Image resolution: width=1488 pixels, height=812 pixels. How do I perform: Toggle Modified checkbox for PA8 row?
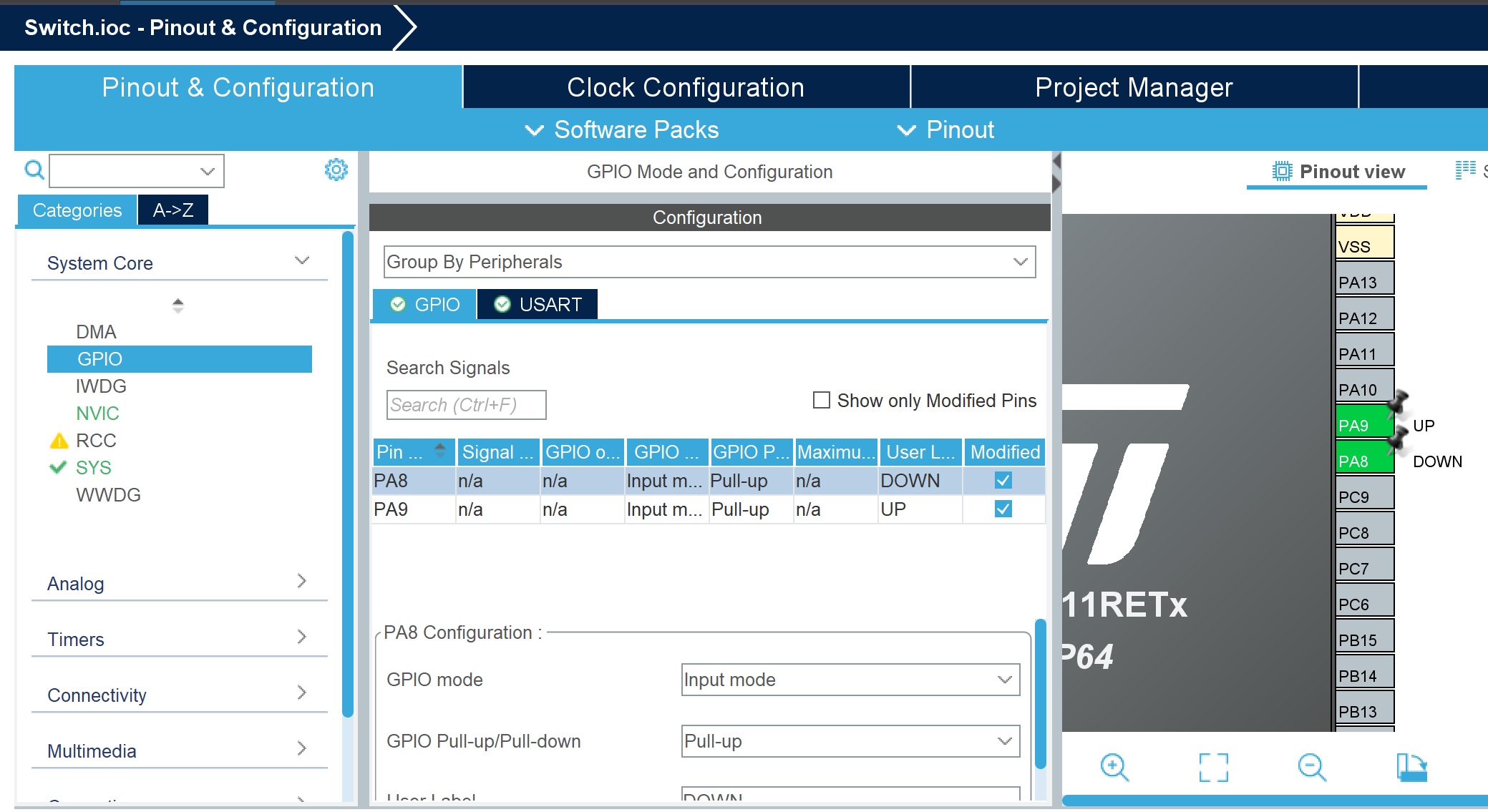click(x=1003, y=481)
